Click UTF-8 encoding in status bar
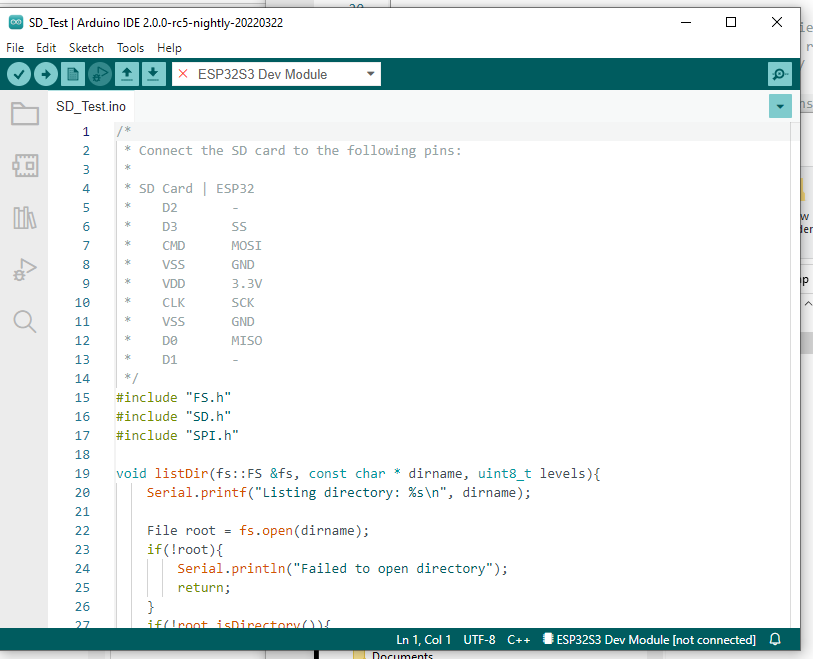813x659 pixels. (479, 640)
